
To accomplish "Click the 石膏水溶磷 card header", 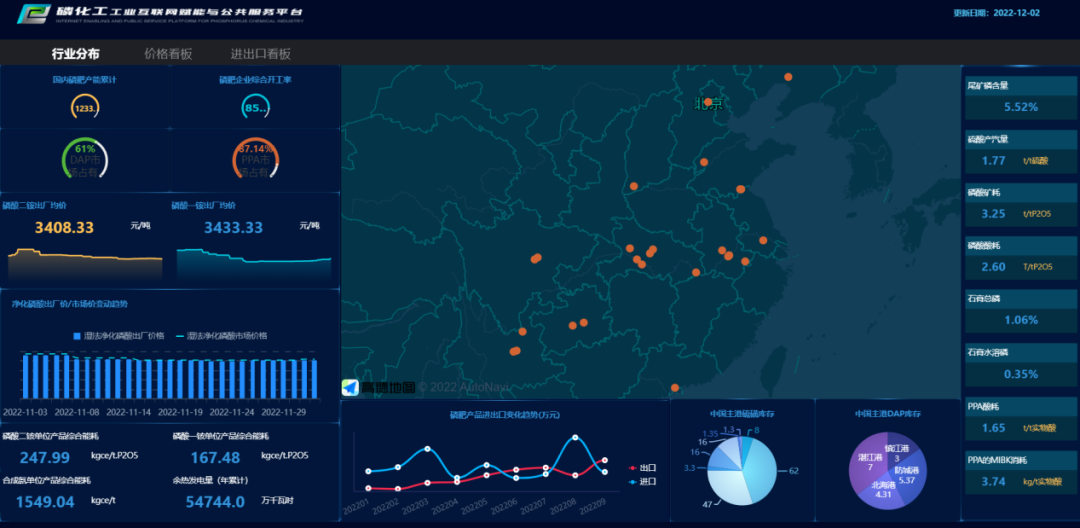I will [1021, 352].
